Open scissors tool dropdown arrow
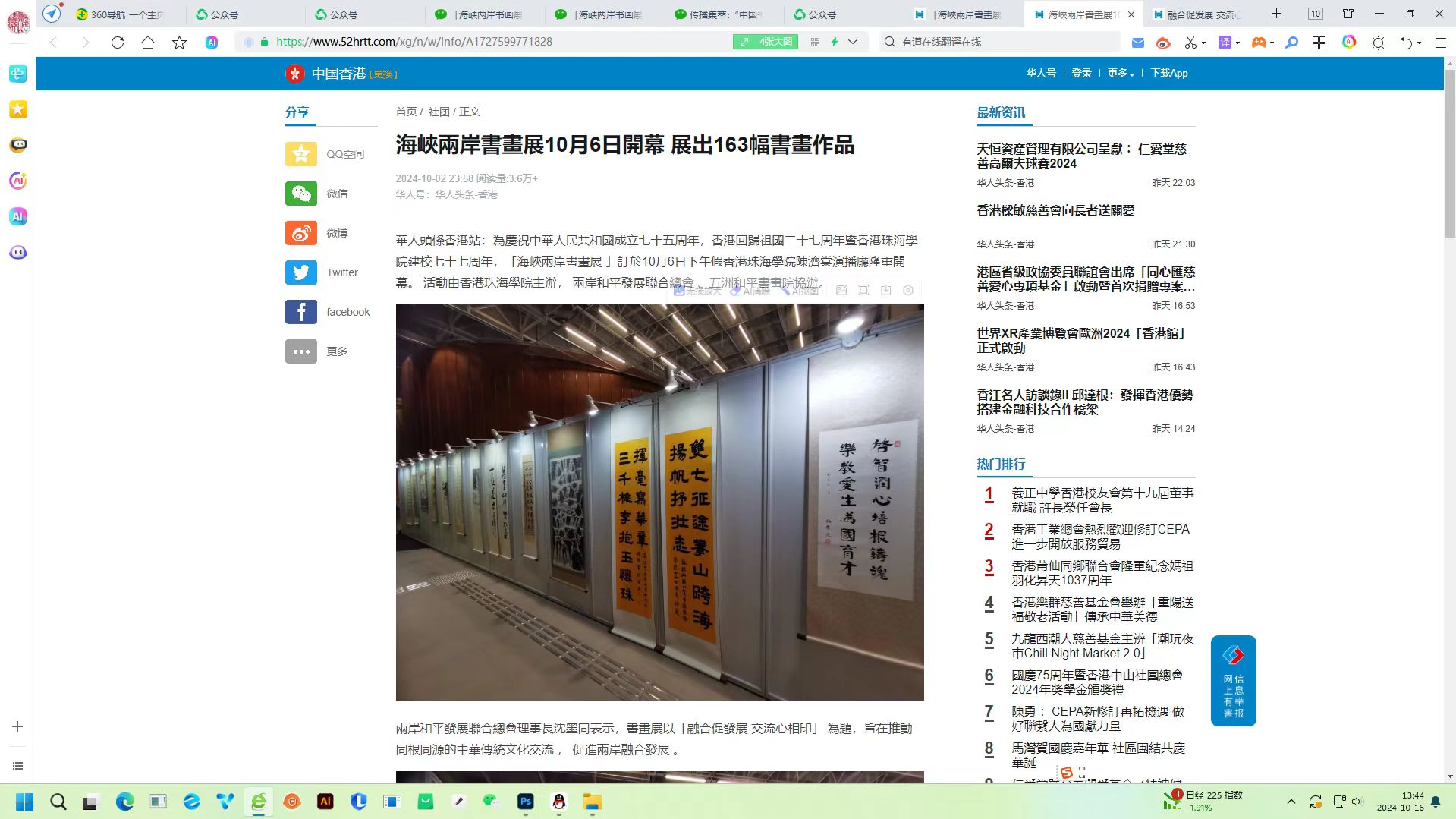This screenshot has height=819, width=1456. point(1204,43)
